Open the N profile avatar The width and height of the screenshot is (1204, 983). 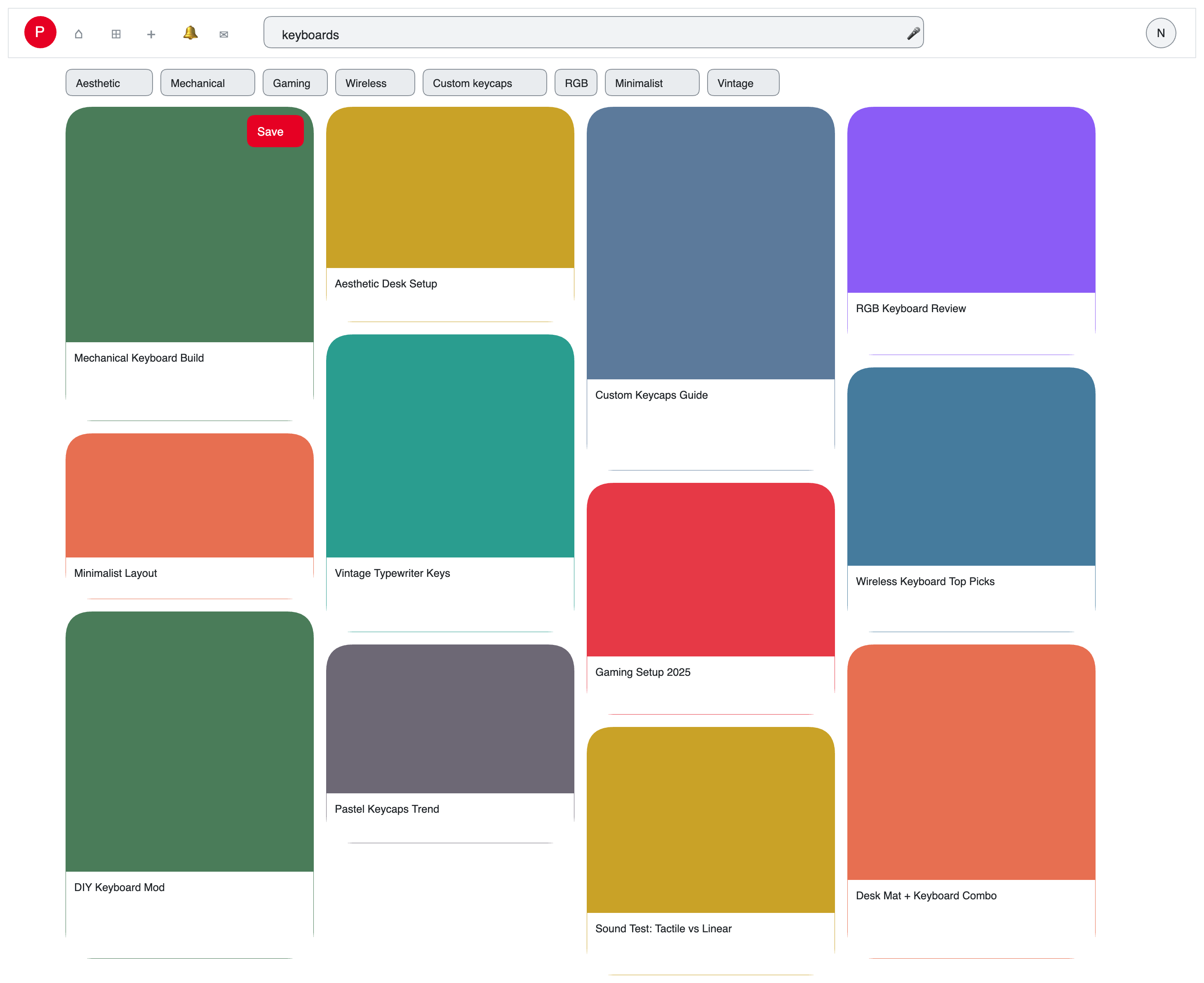pyautogui.click(x=1160, y=33)
